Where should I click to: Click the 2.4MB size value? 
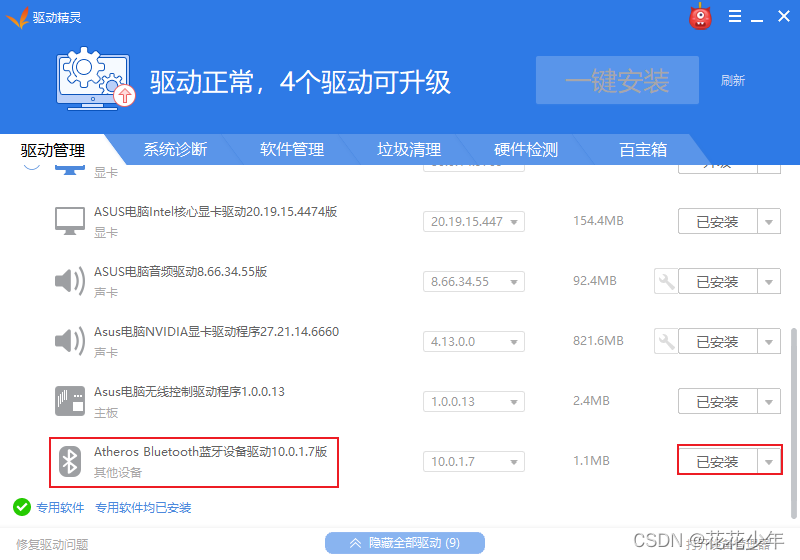tap(591, 401)
